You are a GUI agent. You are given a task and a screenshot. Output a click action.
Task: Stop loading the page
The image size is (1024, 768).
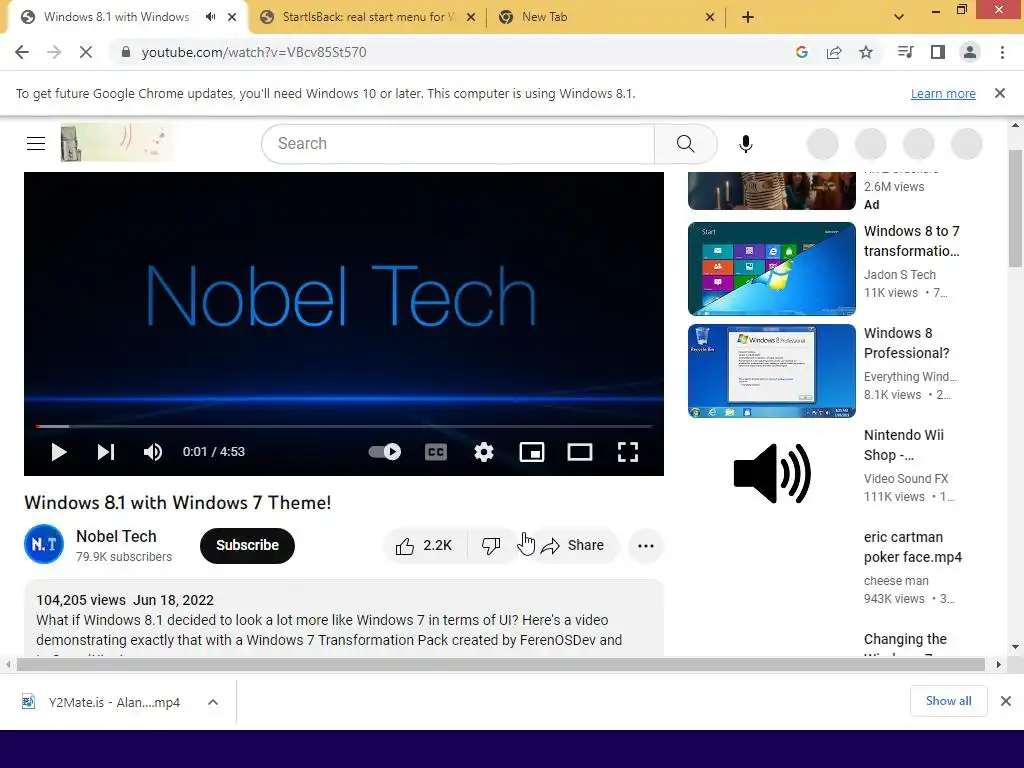pos(86,52)
